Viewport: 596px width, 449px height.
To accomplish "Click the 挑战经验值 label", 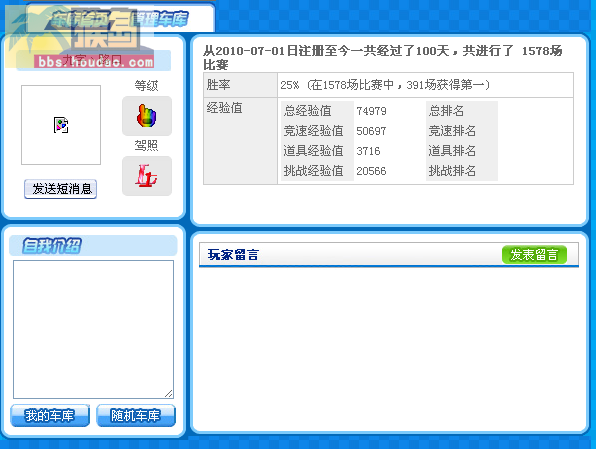I will (x=314, y=171).
